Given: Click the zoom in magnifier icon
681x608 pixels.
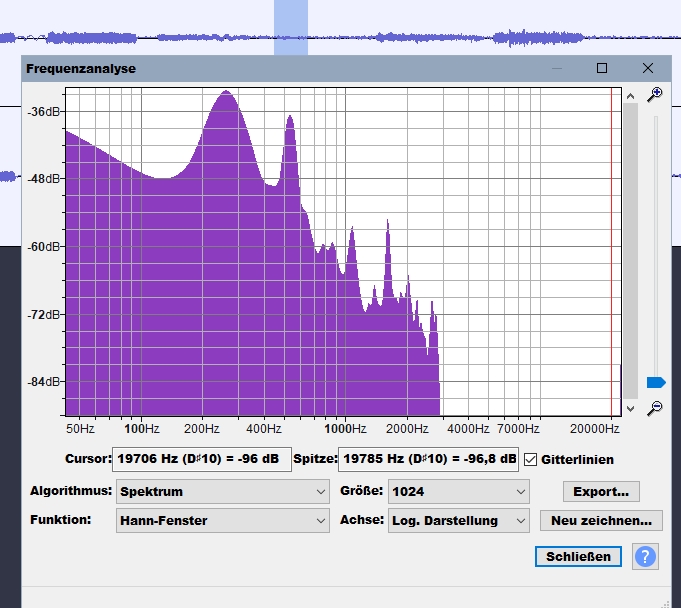Looking at the screenshot, I should [655, 94].
